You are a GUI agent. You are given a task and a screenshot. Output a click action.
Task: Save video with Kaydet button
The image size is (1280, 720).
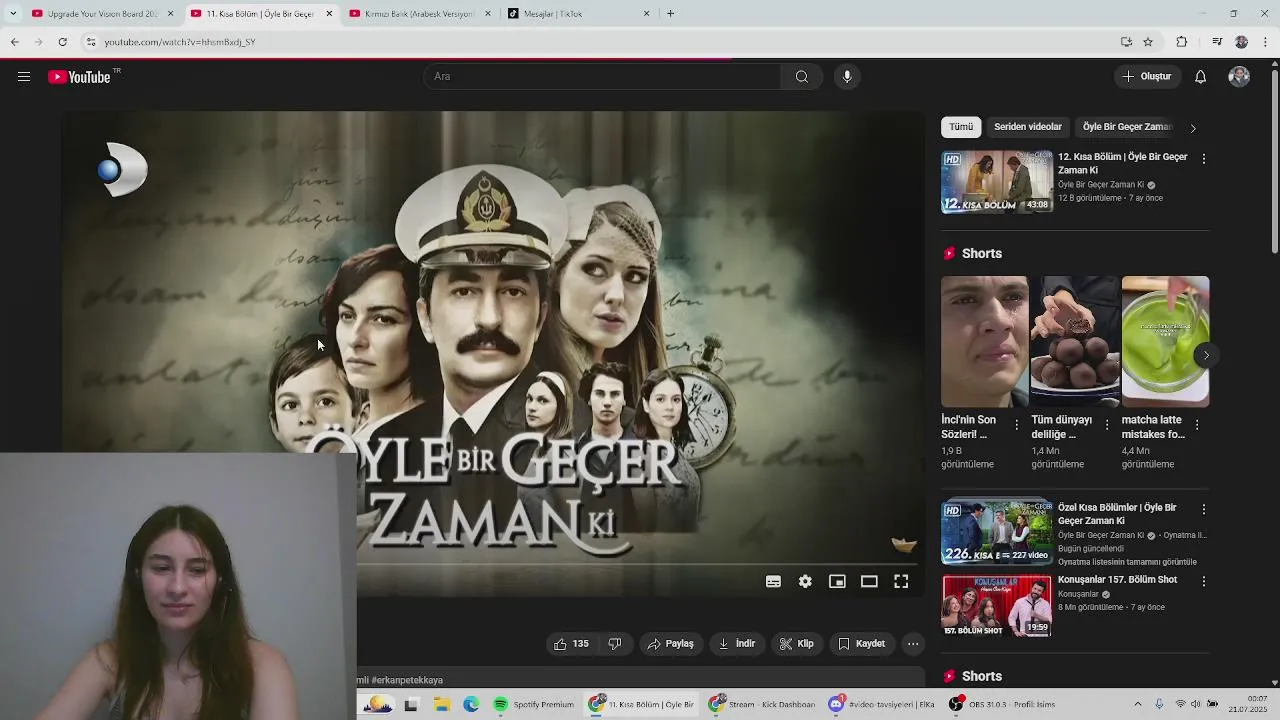(x=862, y=644)
